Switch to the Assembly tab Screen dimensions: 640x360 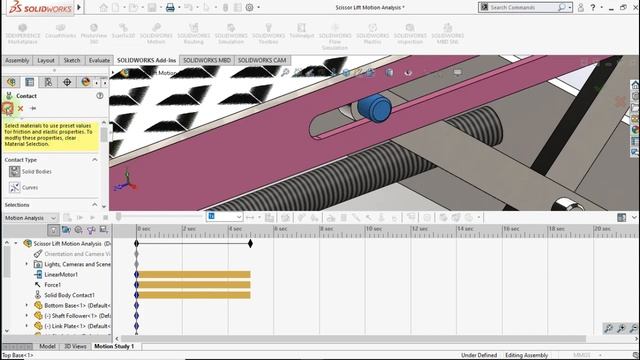[17, 60]
